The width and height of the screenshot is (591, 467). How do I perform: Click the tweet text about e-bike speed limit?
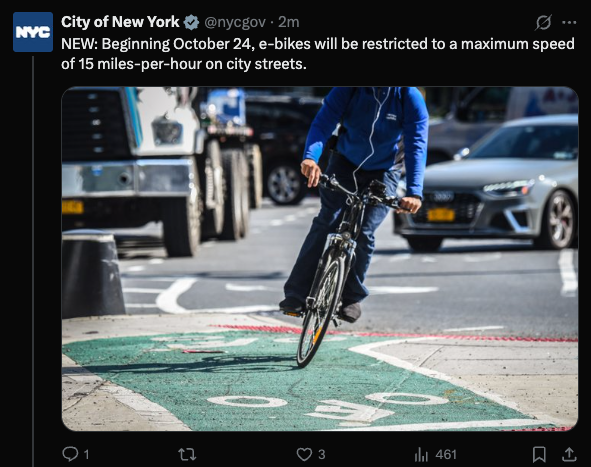[x=318, y=54]
